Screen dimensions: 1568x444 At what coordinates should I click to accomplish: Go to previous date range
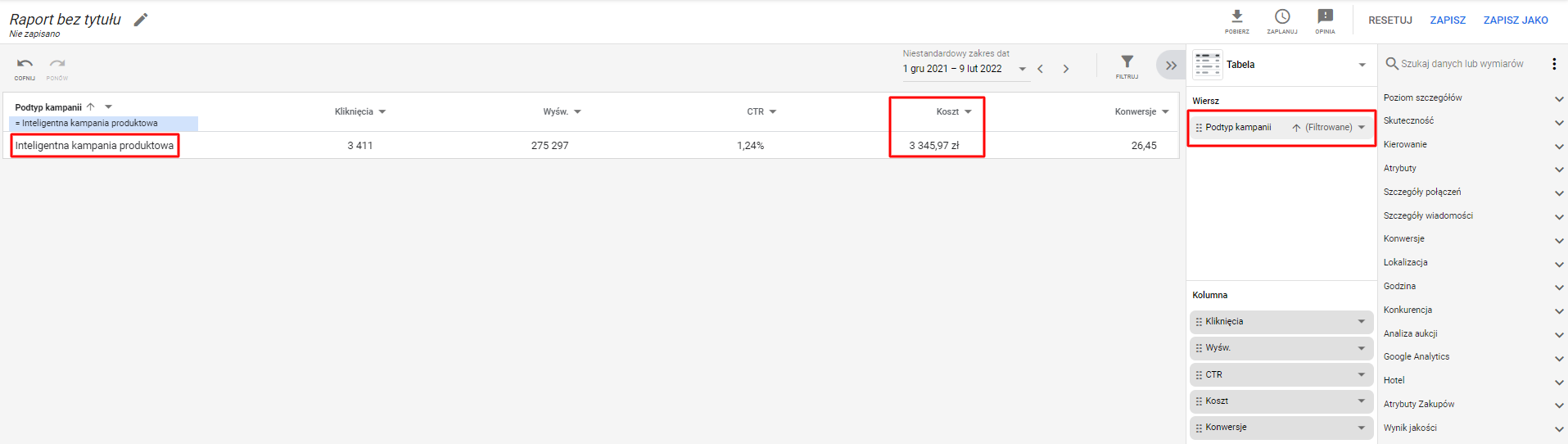point(1040,69)
